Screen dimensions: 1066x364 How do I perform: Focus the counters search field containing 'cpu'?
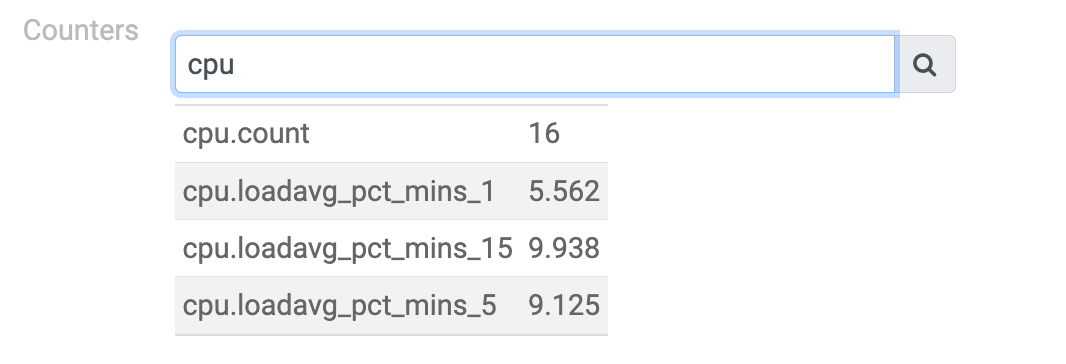pos(535,64)
